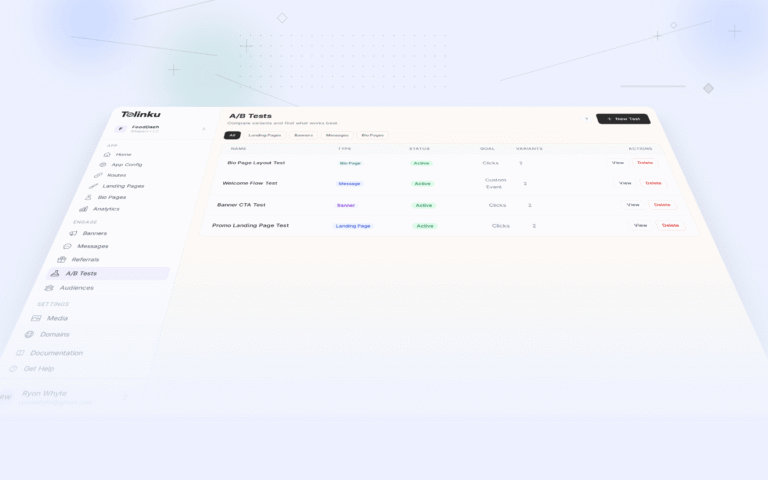Click the Bio Pages person icon
Viewport: 768px width, 480px height.
point(88,197)
